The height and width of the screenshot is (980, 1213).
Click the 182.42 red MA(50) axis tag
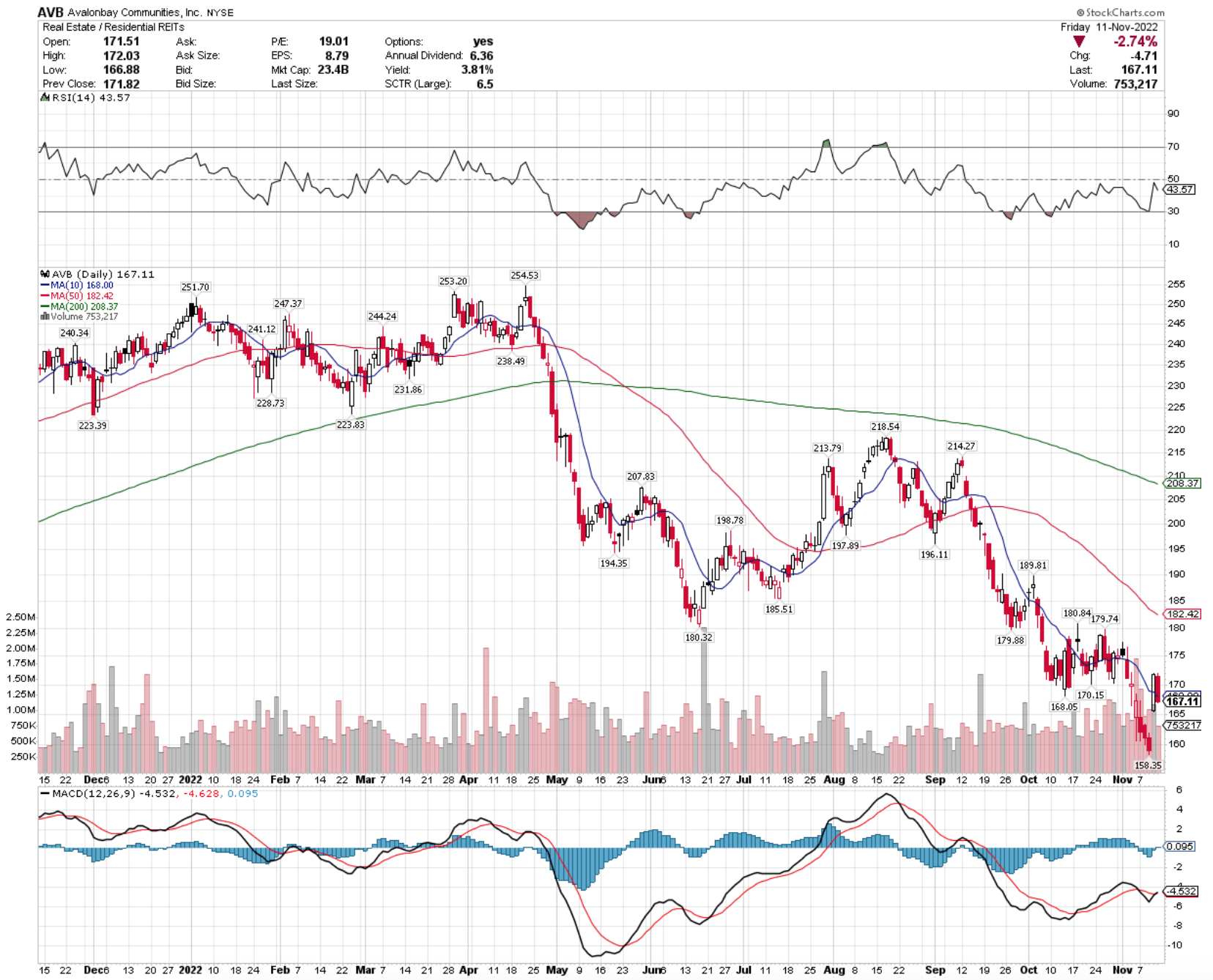1182,614
